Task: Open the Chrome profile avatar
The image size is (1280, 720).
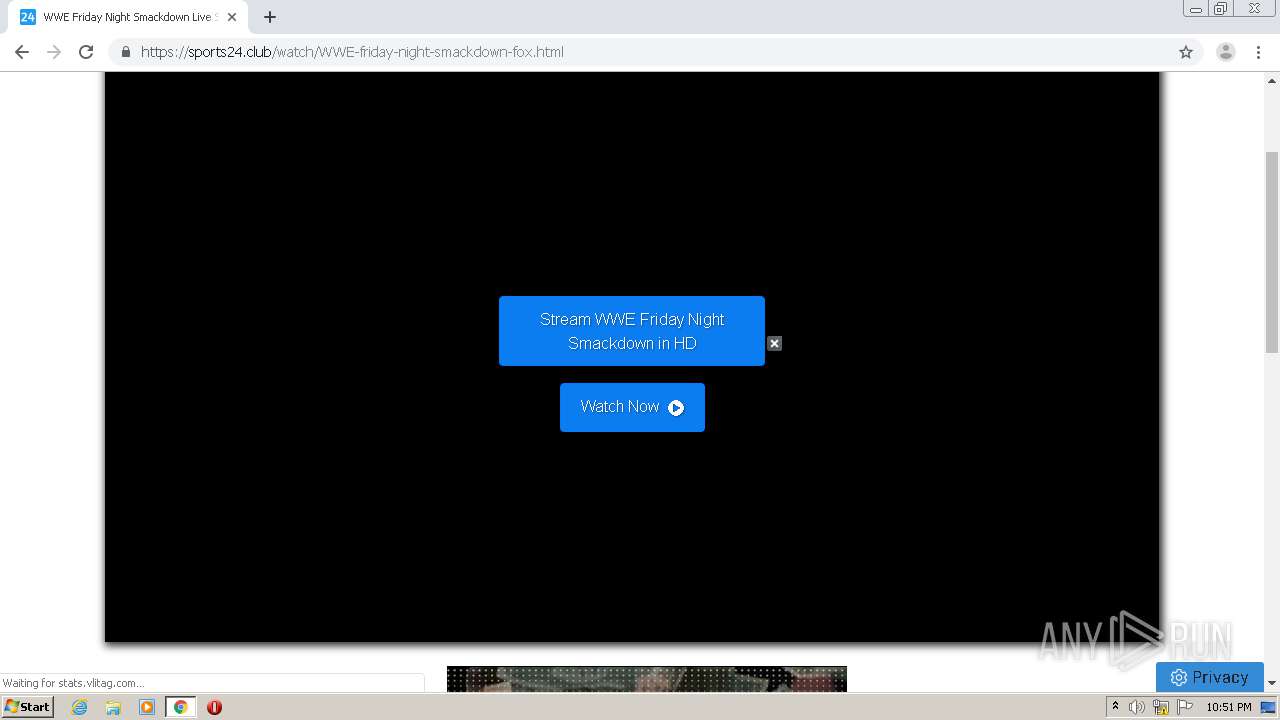Action: (1226, 52)
